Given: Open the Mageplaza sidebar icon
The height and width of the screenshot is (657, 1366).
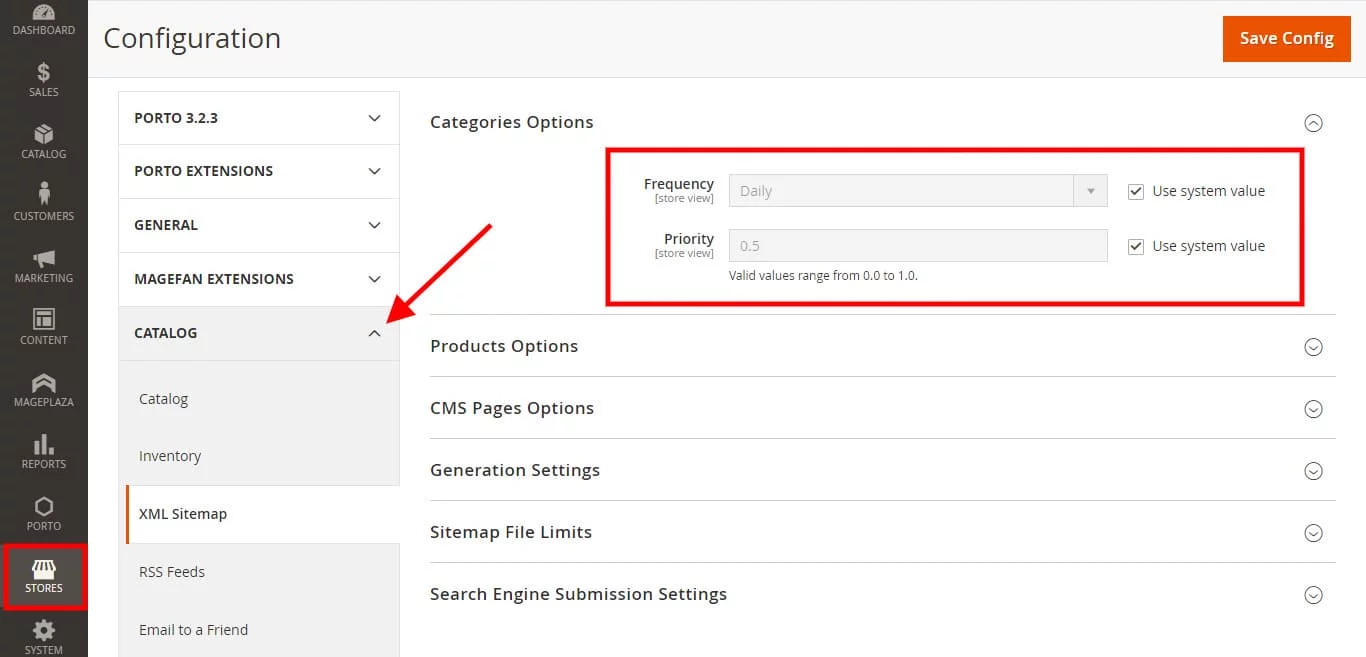Looking at the screenshot, I should pos(43,389).
